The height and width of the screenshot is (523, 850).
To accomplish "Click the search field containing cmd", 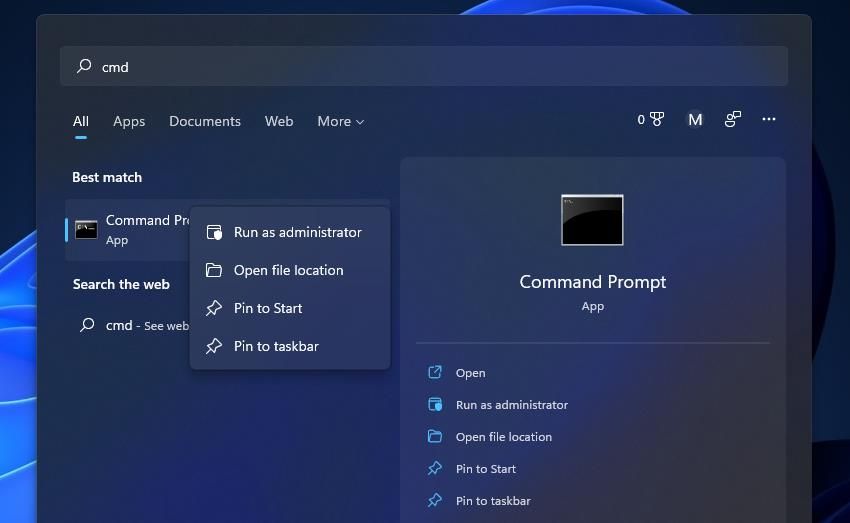I will click(x=424, y=66).
